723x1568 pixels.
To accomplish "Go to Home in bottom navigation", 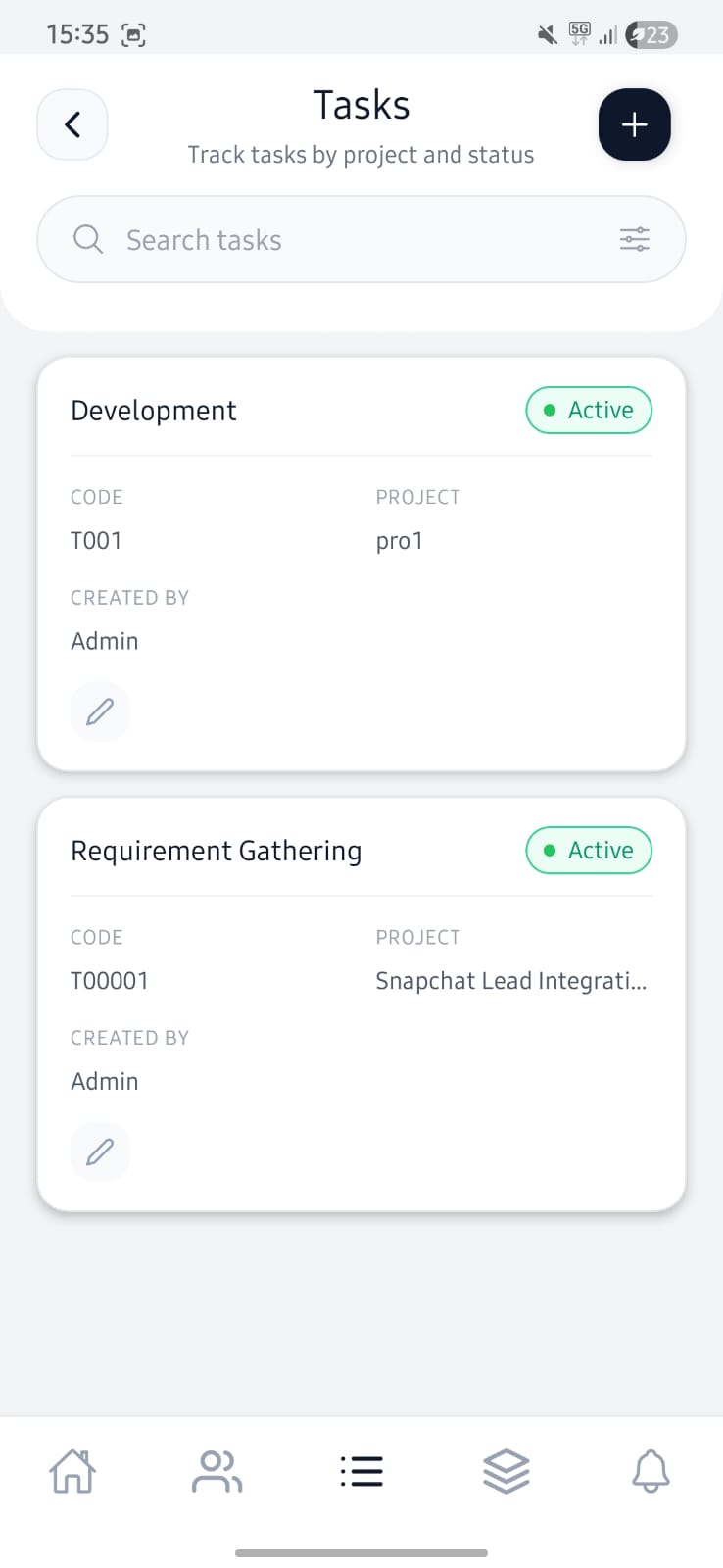I will tap(72, 1471).
